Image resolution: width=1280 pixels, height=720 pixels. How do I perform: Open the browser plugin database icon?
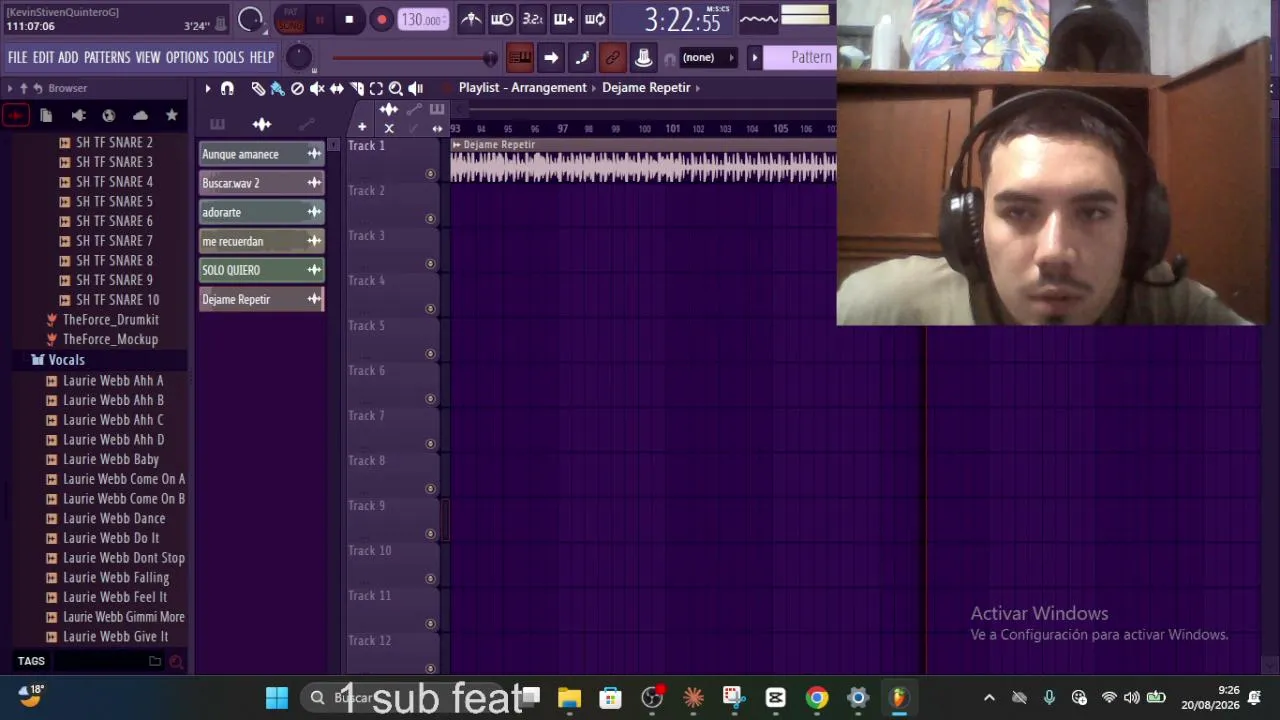pos(78,116)
